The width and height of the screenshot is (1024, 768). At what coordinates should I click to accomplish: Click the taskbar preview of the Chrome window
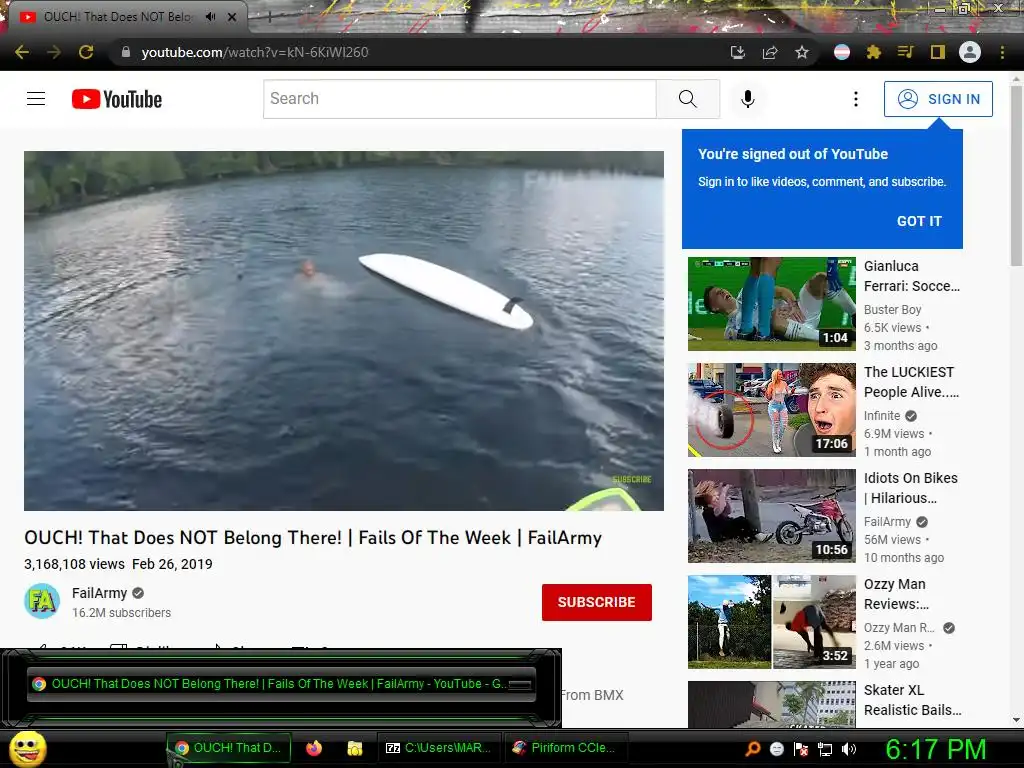tap(281, 684)
